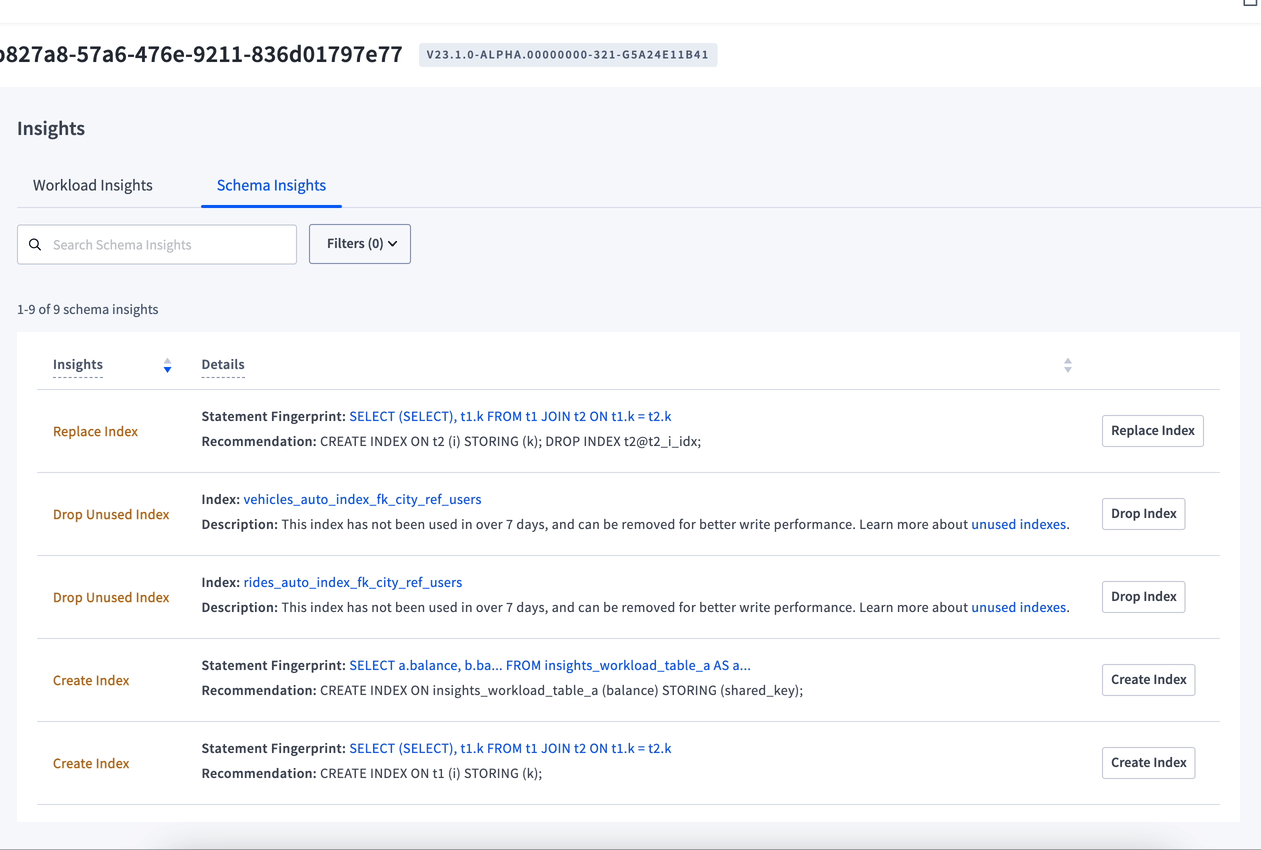
Task: Open the Replace Index row statement fingerprint link
Action: (510, 416)
